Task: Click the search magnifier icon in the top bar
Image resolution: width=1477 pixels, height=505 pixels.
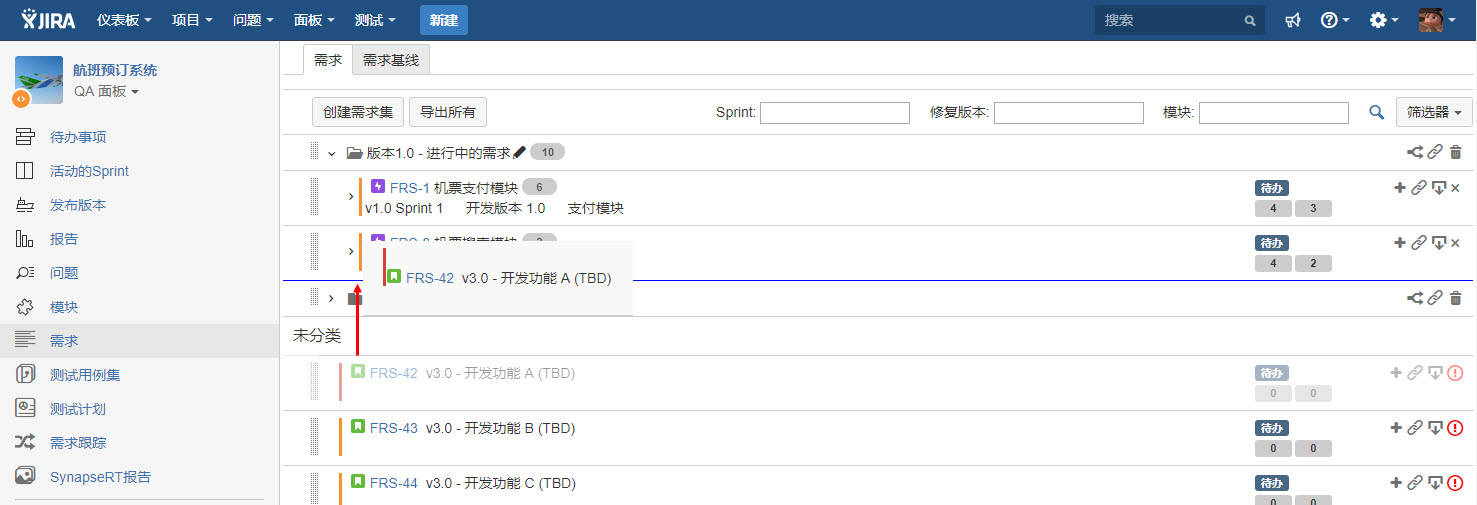Action: click(1249, 20)
